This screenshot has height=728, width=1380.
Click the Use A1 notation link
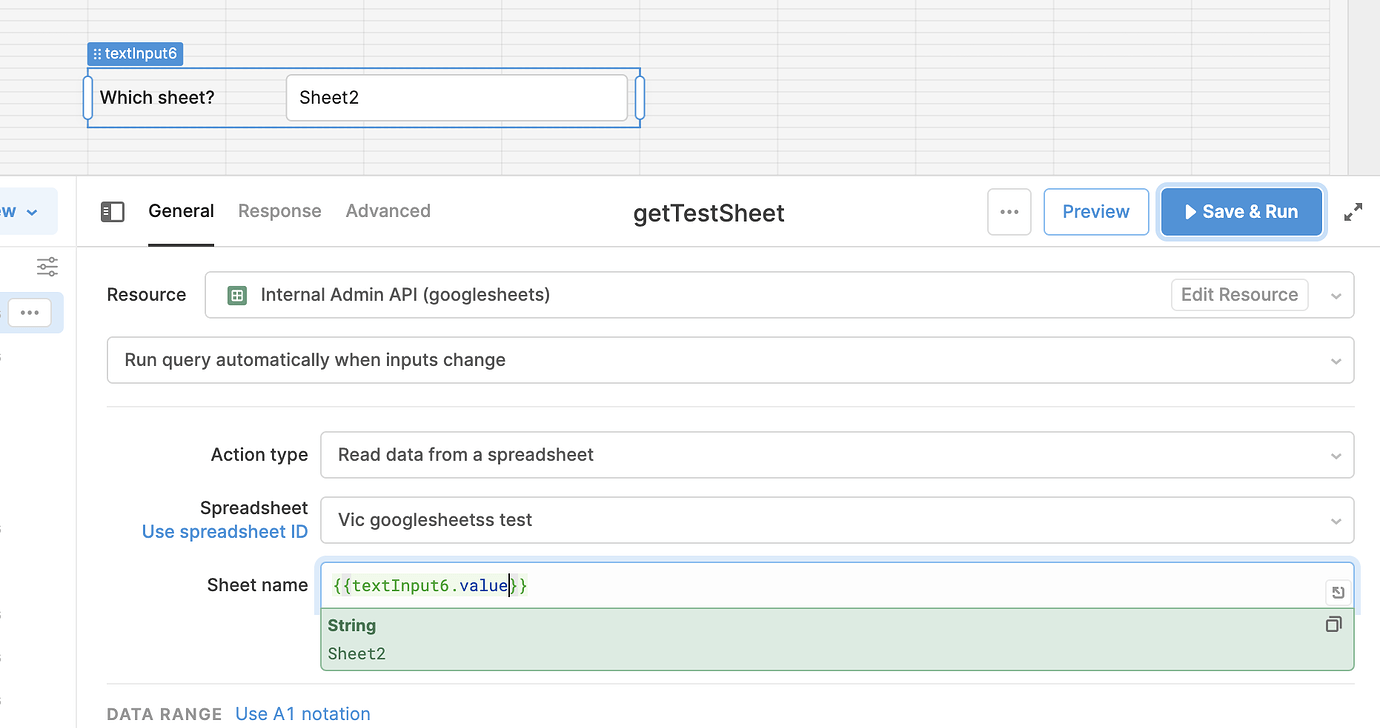[302, 713]
